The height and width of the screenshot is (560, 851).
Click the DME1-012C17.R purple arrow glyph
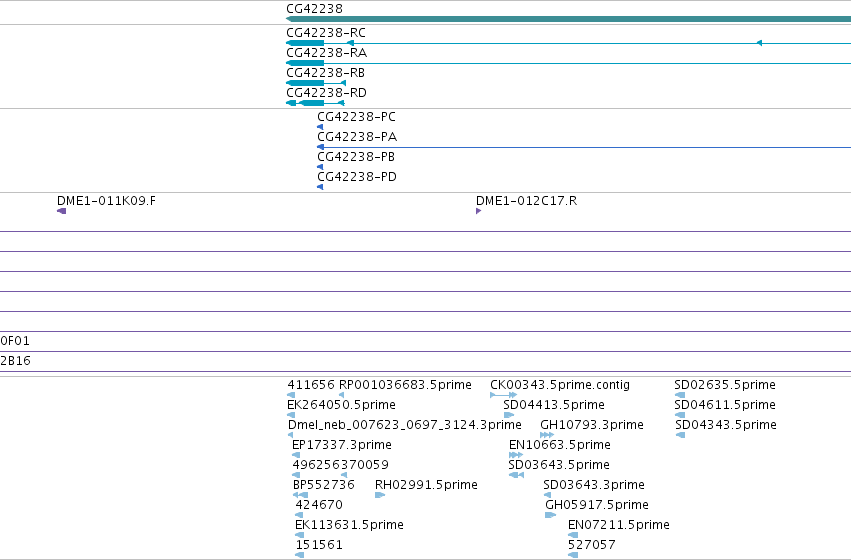tap(479, 211)
